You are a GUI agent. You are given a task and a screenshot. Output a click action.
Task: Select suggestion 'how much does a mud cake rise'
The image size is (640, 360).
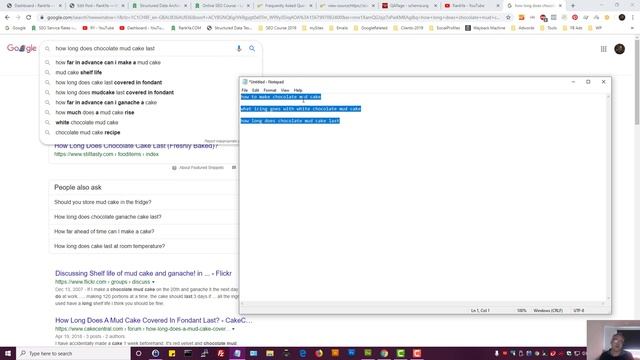coord(95,113)
